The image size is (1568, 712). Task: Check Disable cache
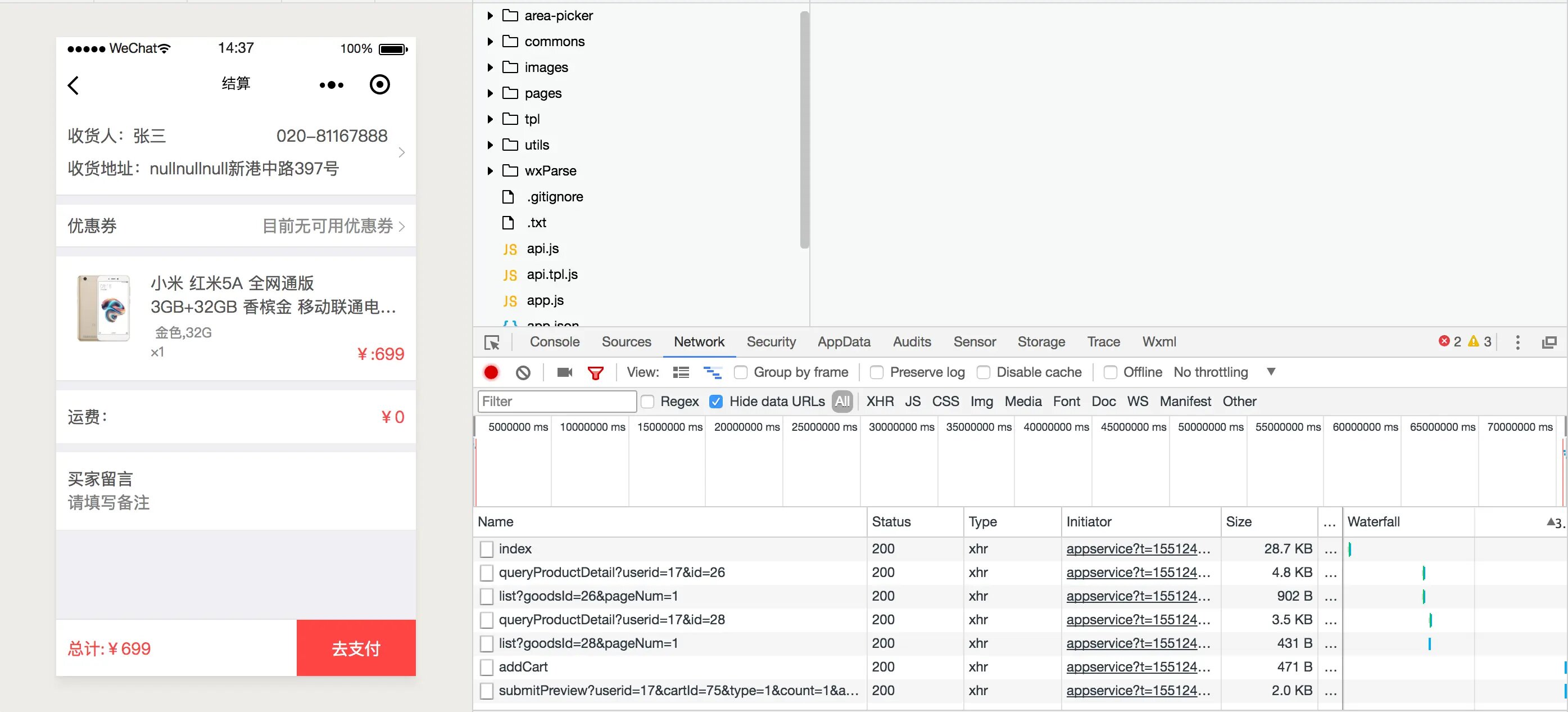tap(983, 372)
